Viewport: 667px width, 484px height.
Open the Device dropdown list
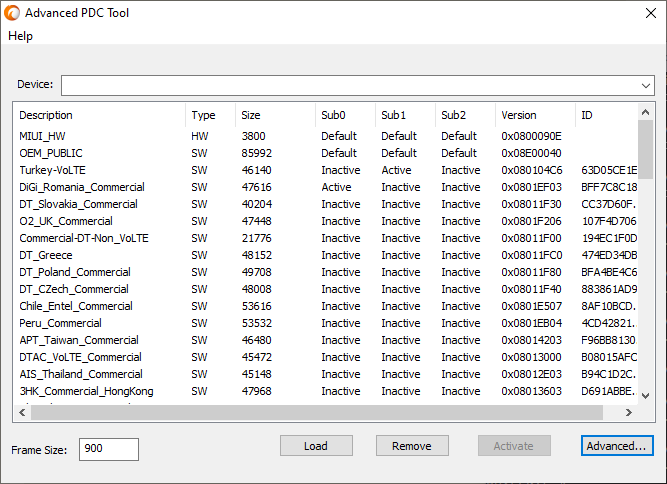(645, 85)
